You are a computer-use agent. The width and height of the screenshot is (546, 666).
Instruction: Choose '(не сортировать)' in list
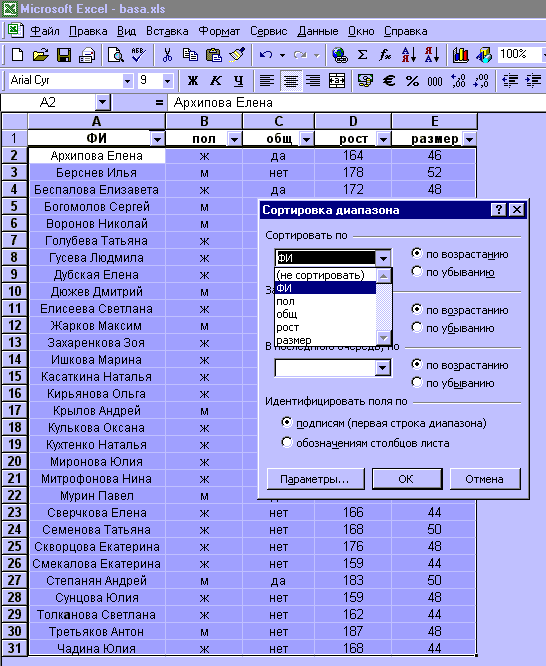325,275
